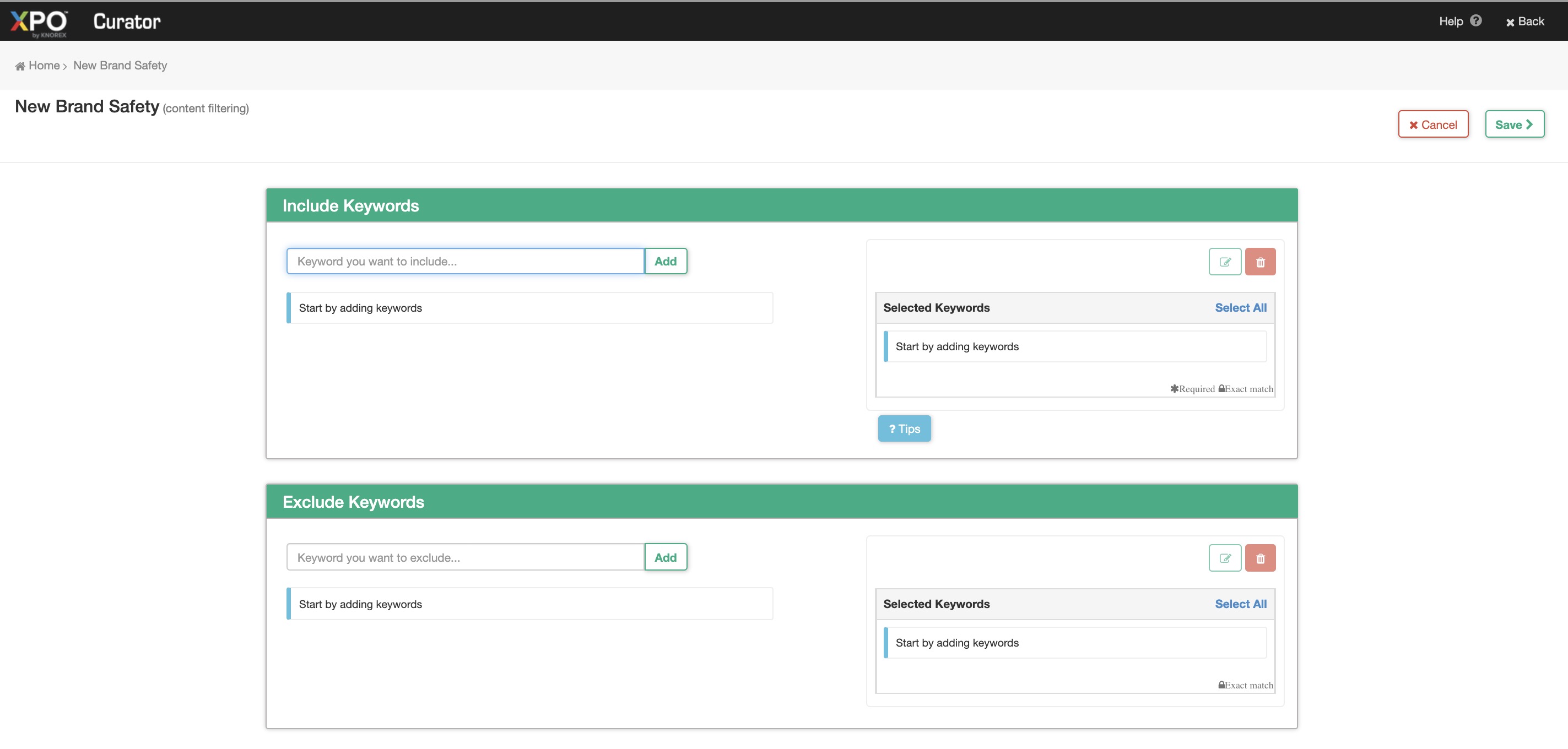Click the edit icon for exclude keywords
Viewport: 1568px width, 749px height.
click(x=1225, y=558)
